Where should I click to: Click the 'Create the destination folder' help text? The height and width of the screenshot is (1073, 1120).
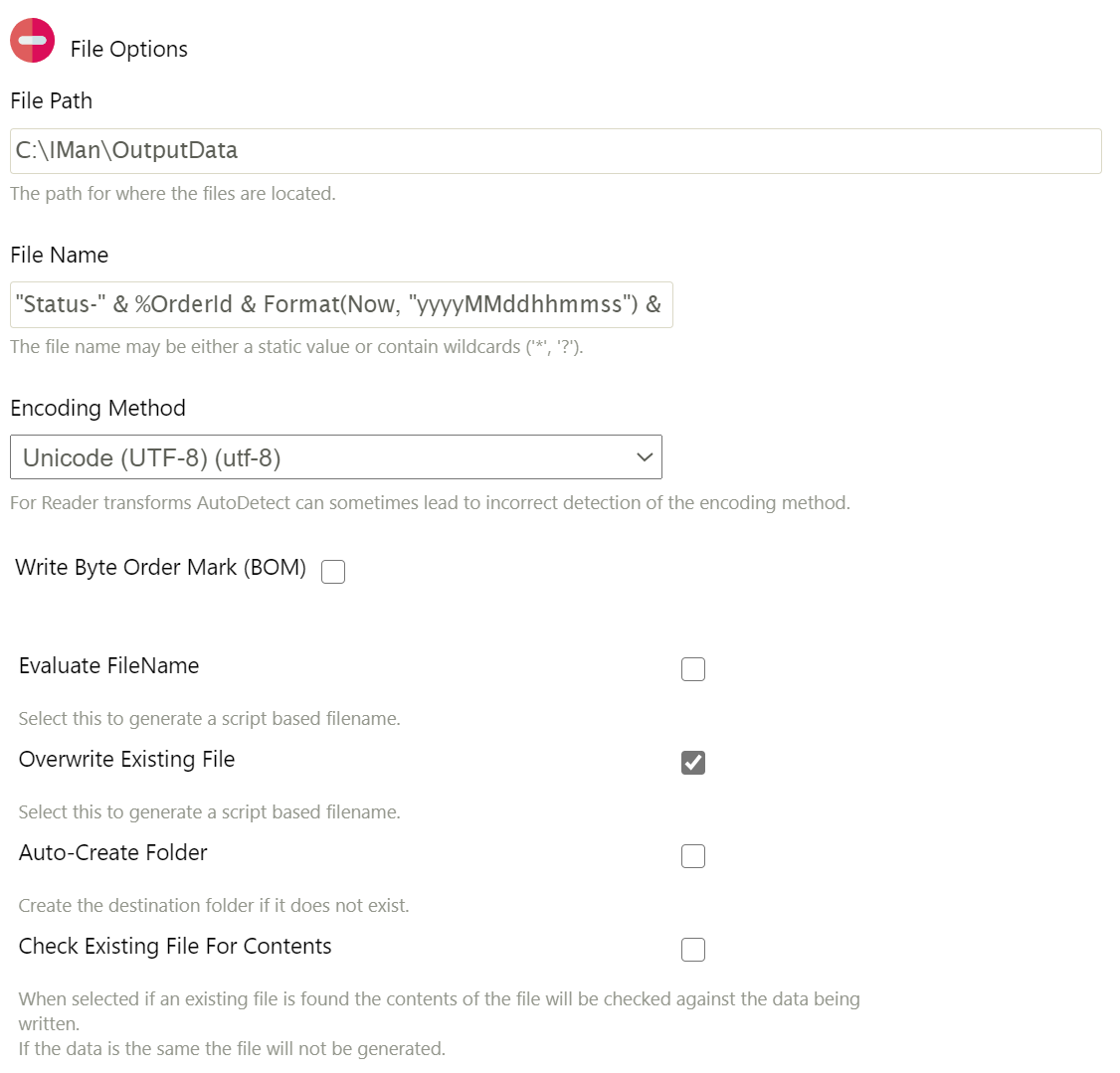coord(214,906)
